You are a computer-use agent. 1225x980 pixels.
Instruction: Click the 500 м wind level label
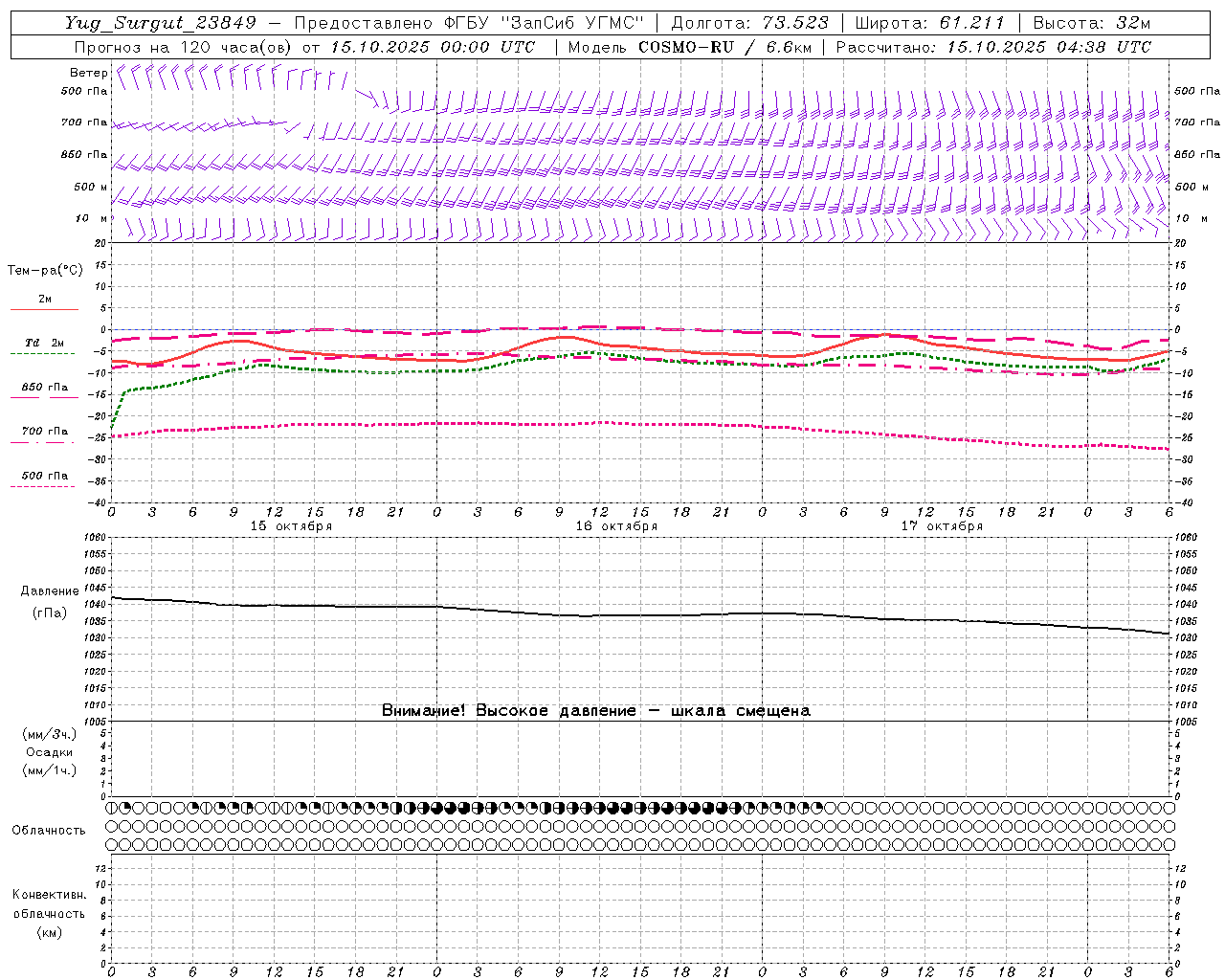pyautogui.click(x=91, y=187)
